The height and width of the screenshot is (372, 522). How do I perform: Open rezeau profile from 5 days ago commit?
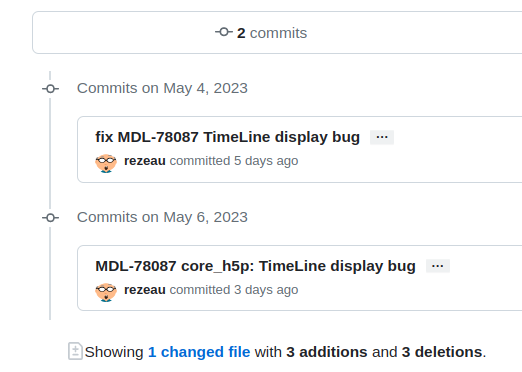coord(145,161)
